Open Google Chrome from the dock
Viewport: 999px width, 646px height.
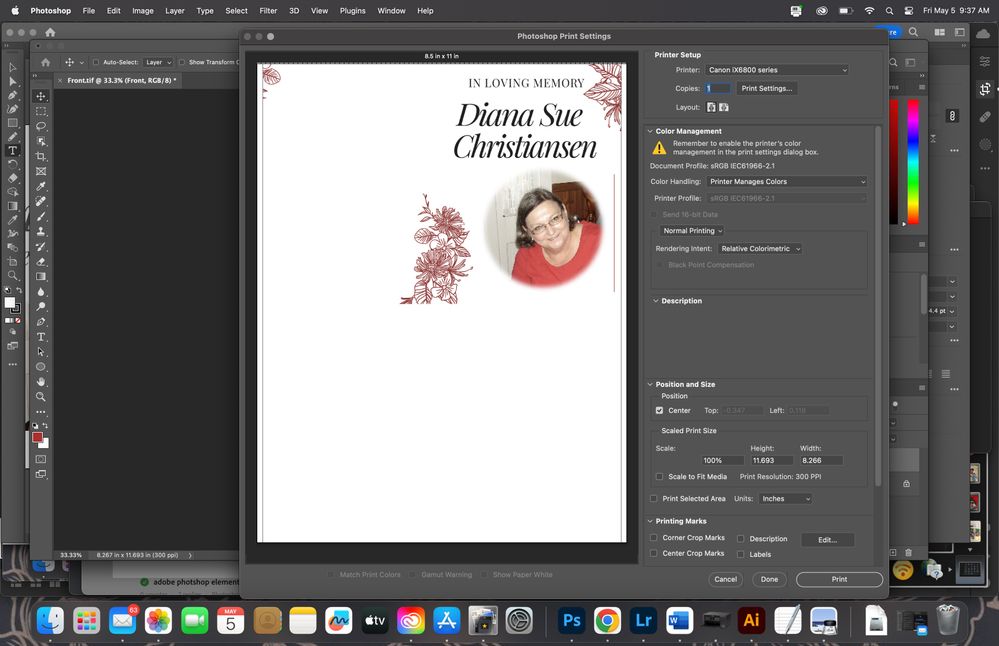[606, 621]
